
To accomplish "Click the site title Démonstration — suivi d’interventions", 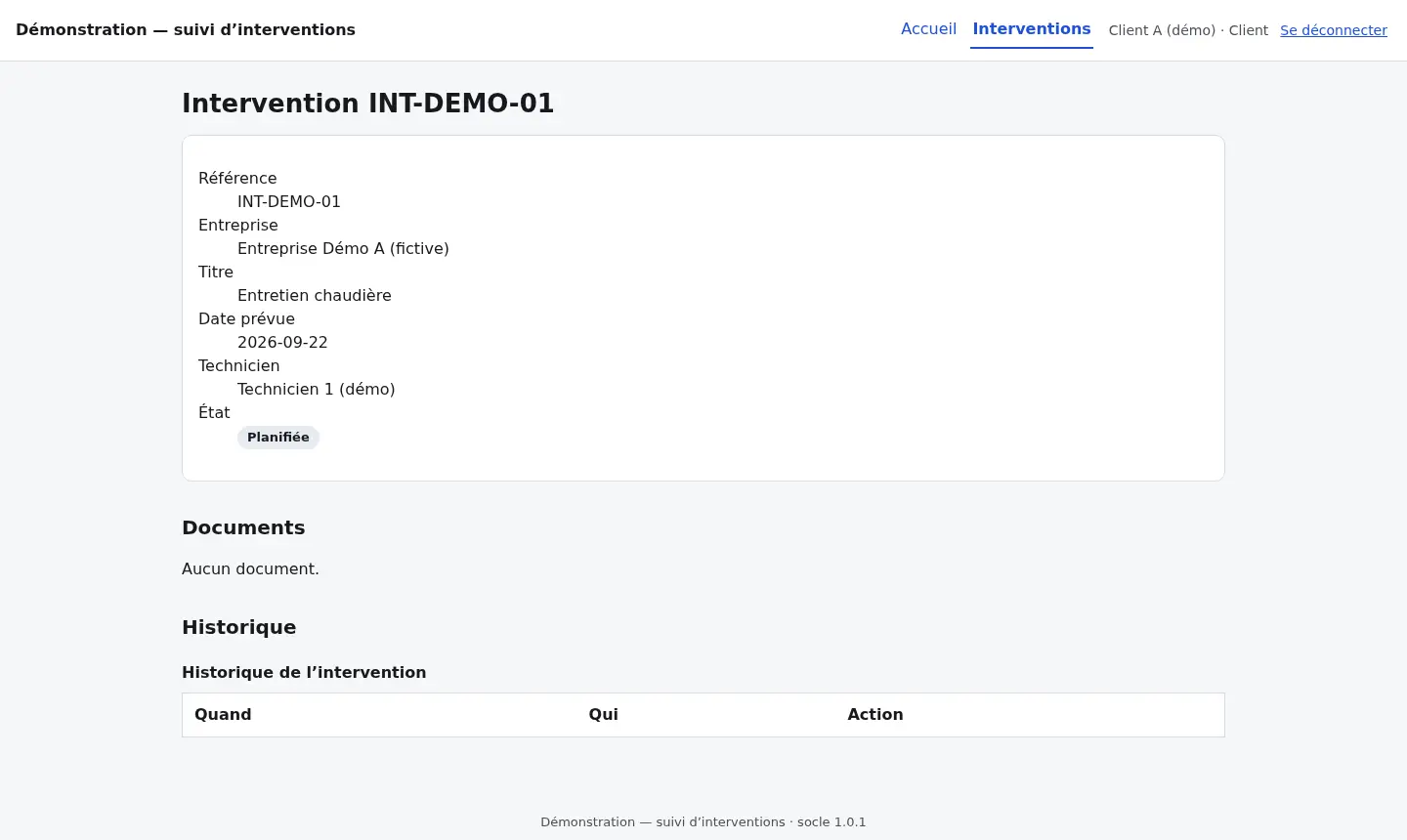I will point(186,29).
